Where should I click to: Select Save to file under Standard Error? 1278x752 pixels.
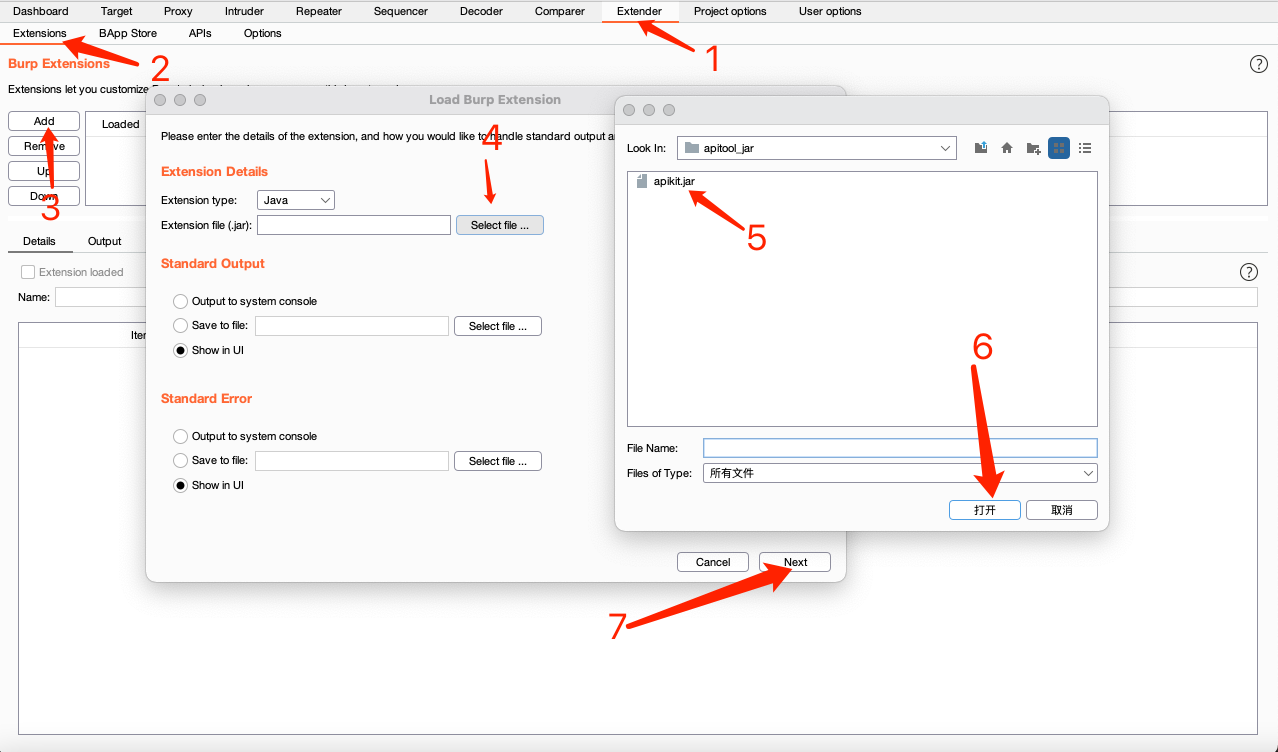(x=180, y=460)
